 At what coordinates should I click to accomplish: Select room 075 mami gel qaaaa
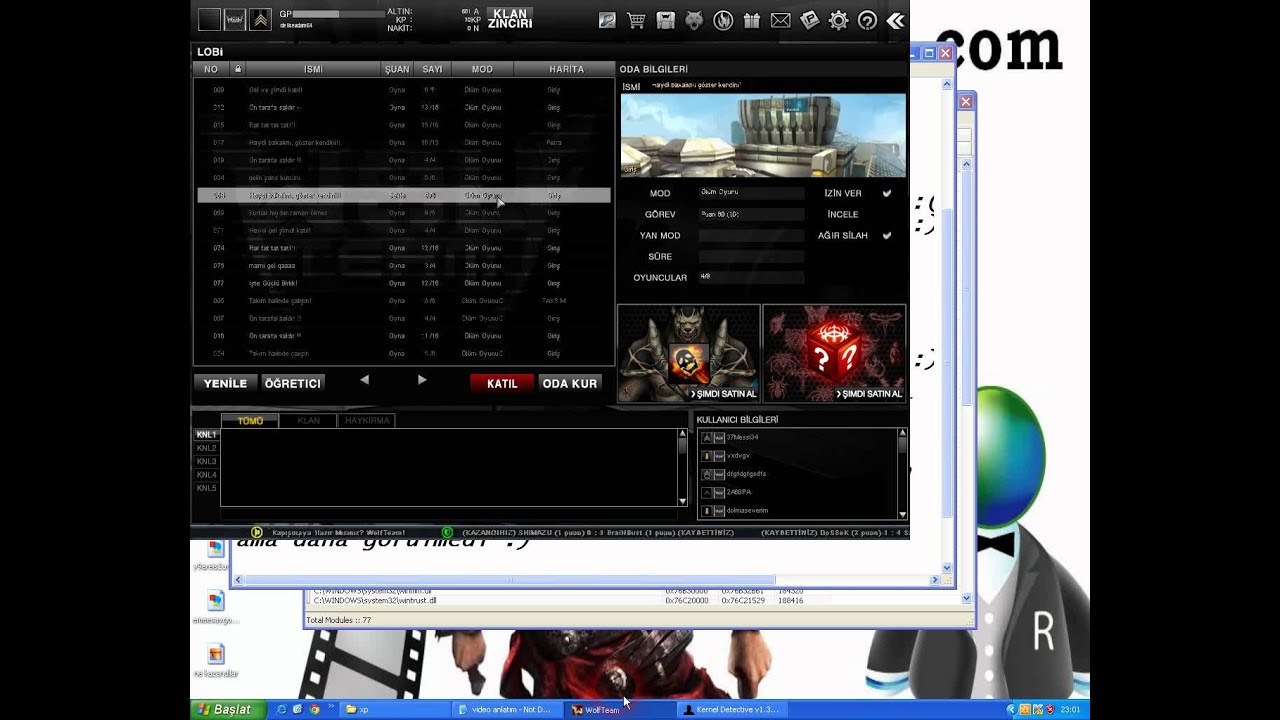pos(404,266)
